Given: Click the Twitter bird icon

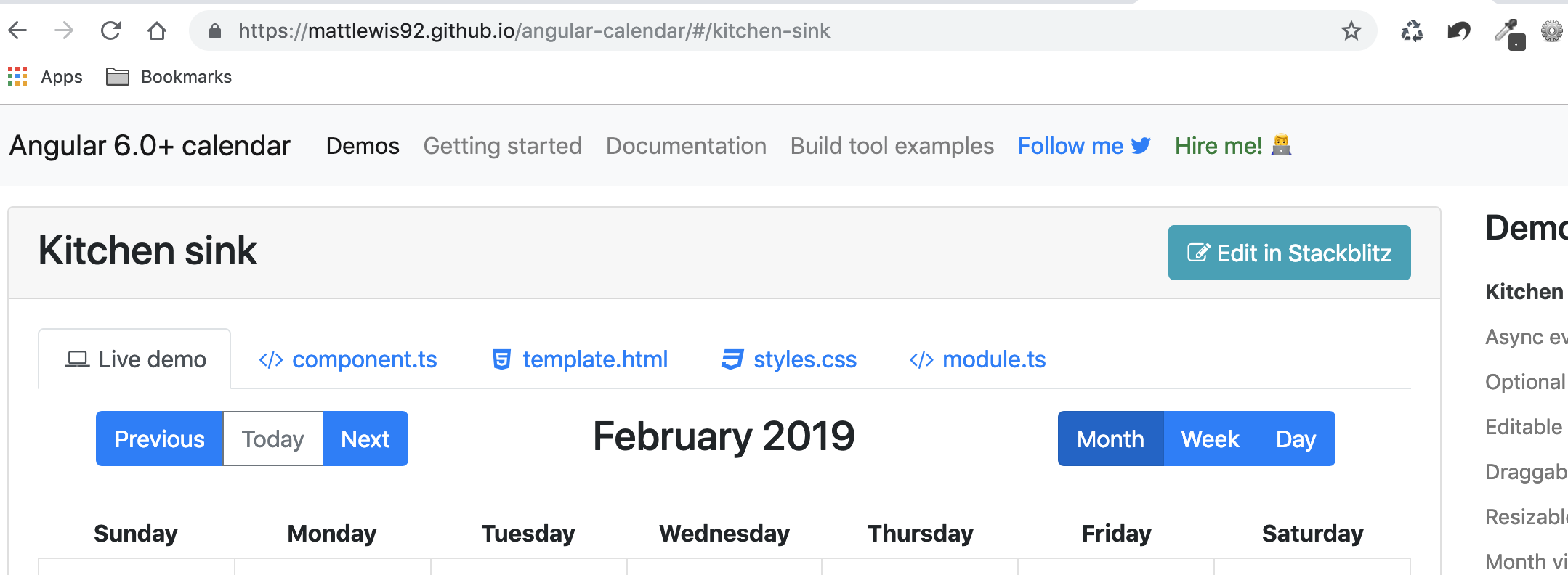Looking at the screenshot, I should [x=1141, y=146].
